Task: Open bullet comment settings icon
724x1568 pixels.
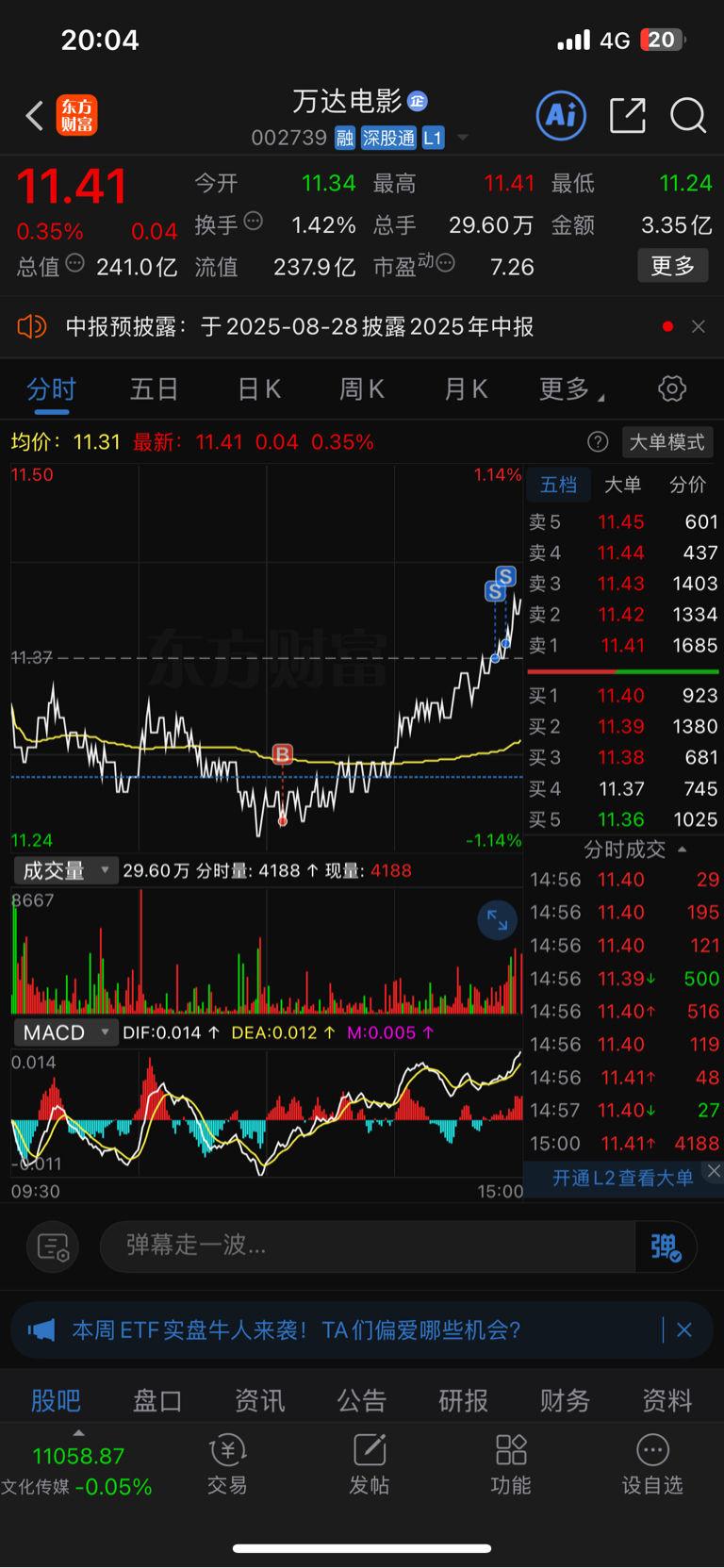Action: coord(53,1246)
